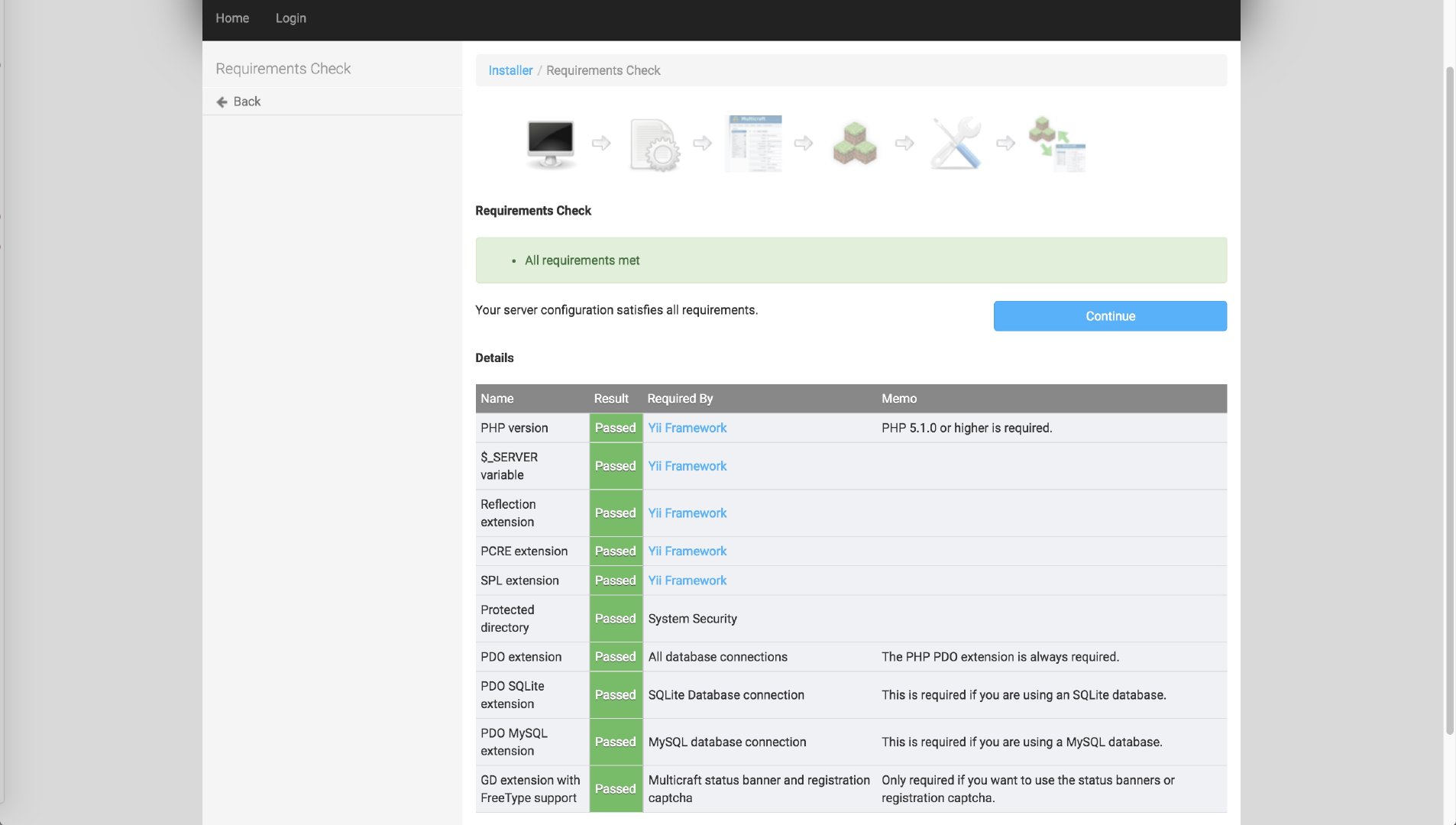Click the Back arrow icon in sidebar

click(x=222, y=102)
